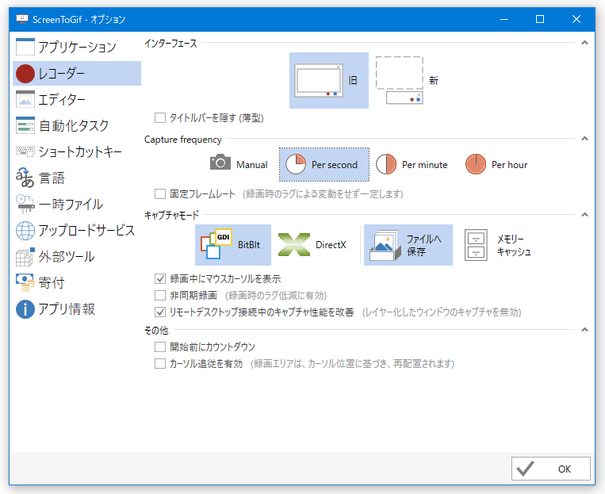Select Per second capture frequency

pos(324,164)
